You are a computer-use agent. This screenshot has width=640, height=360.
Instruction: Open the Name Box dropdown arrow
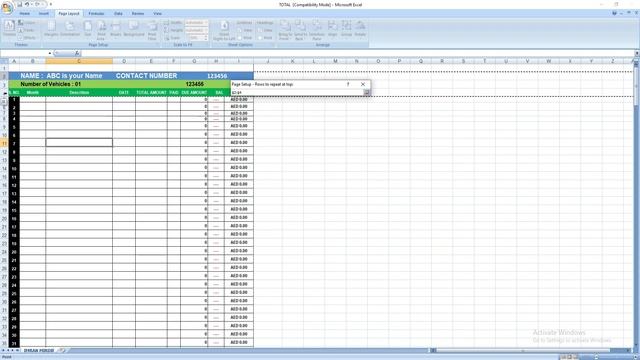50,53
